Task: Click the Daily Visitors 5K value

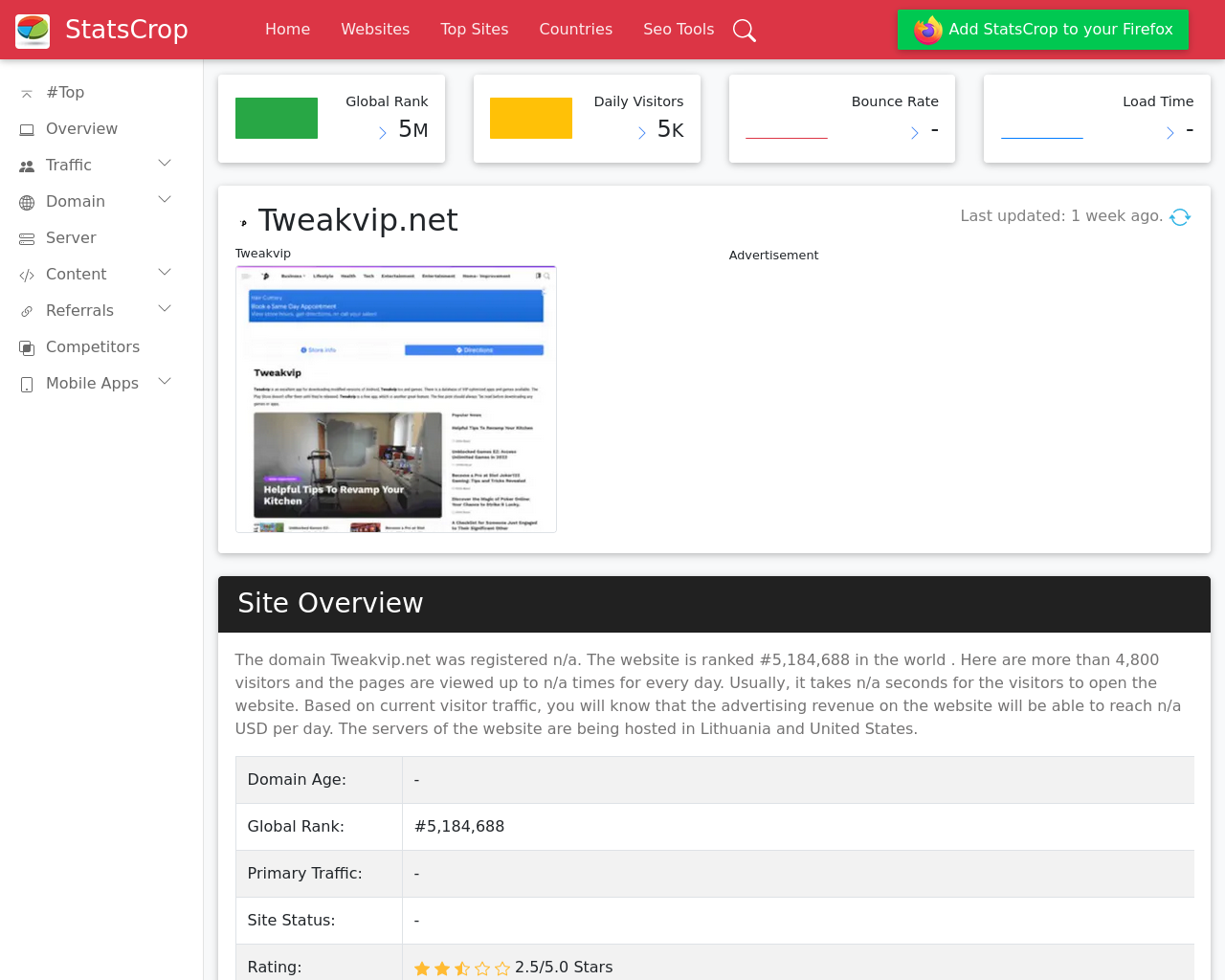Action: point(670,129)
